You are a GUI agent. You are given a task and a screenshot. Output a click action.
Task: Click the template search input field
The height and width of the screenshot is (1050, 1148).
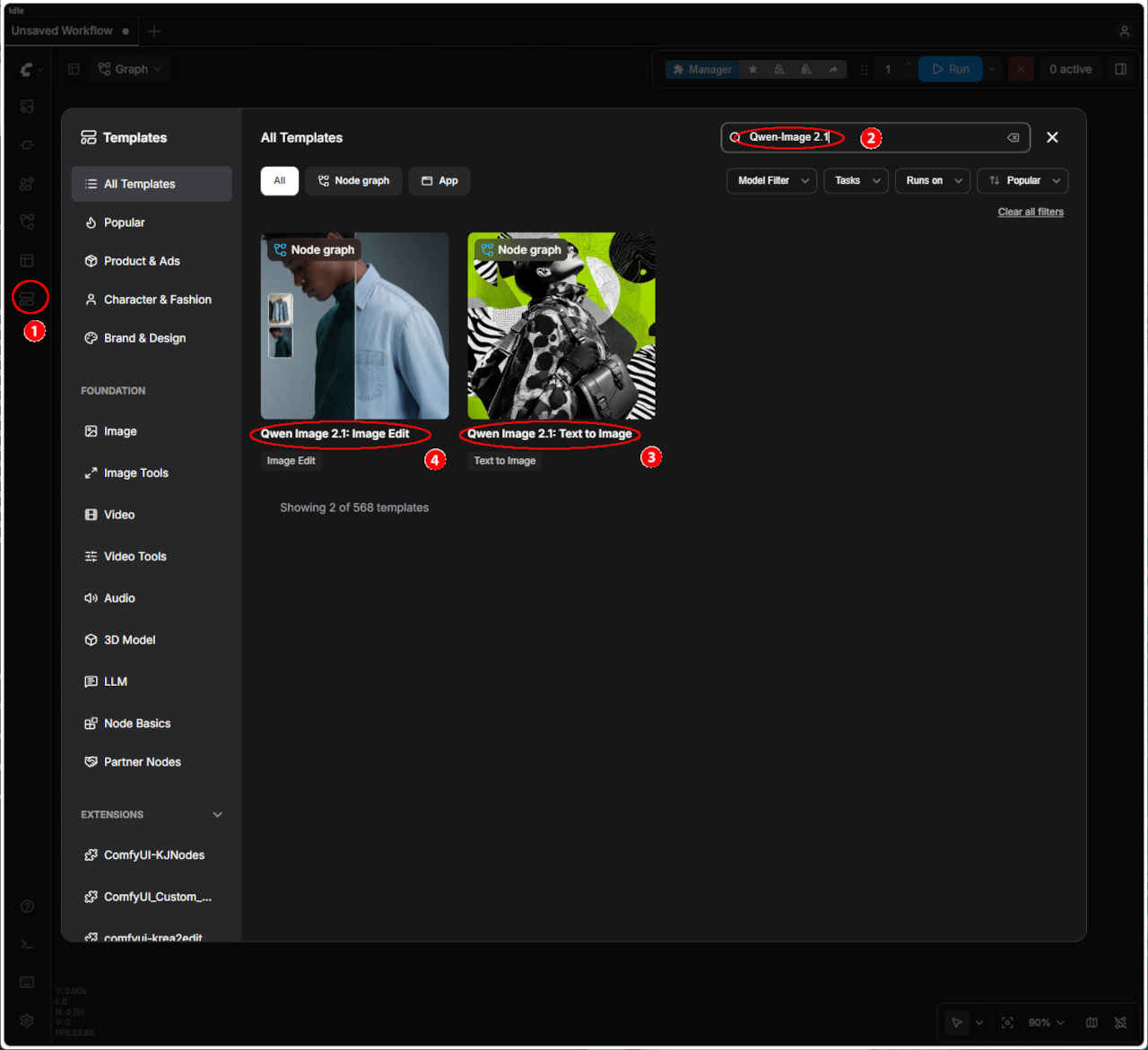(x=875, y=137)
